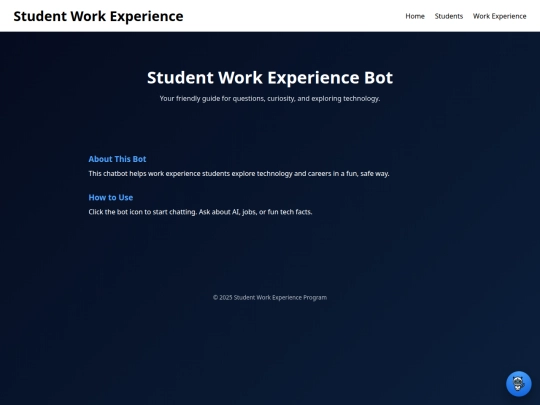
Task: Open the Students nav link
Action: tap(448, 16)
